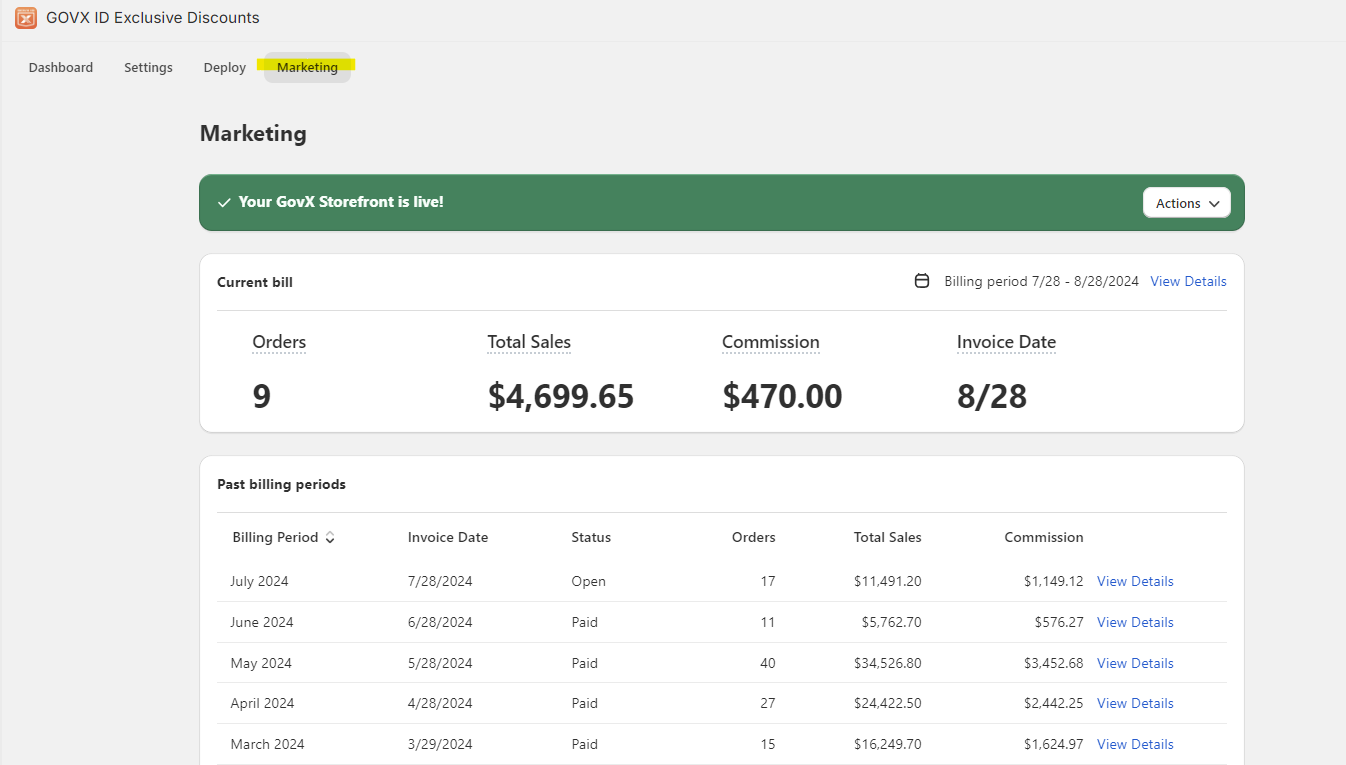Click the Your GovX Storefront is live banner text
Viewport: 1346px width, 765px height.
tap(341, 202)
